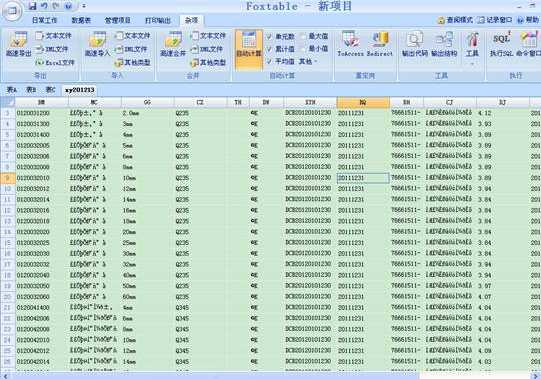Click the select-all corner of the grid
This screenshot has width=541, height=379.
(x=8, y=102)
